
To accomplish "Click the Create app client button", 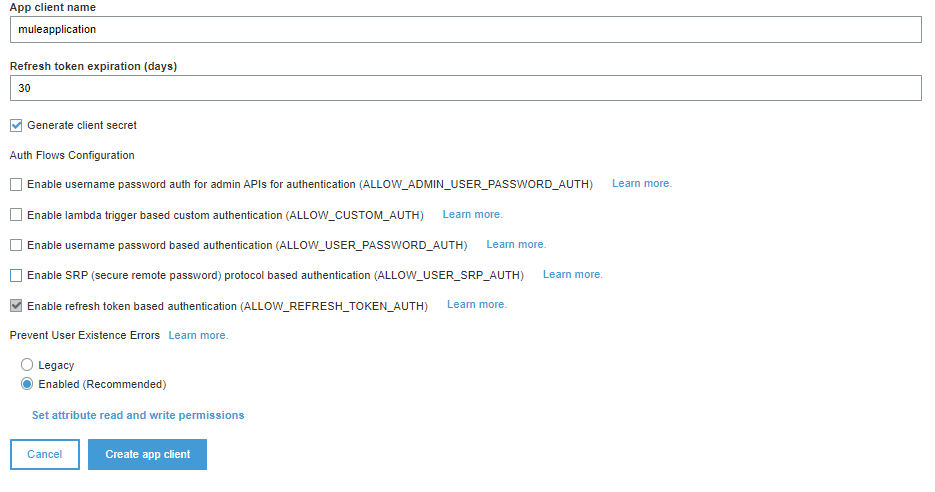I will [x=147, y=454].
